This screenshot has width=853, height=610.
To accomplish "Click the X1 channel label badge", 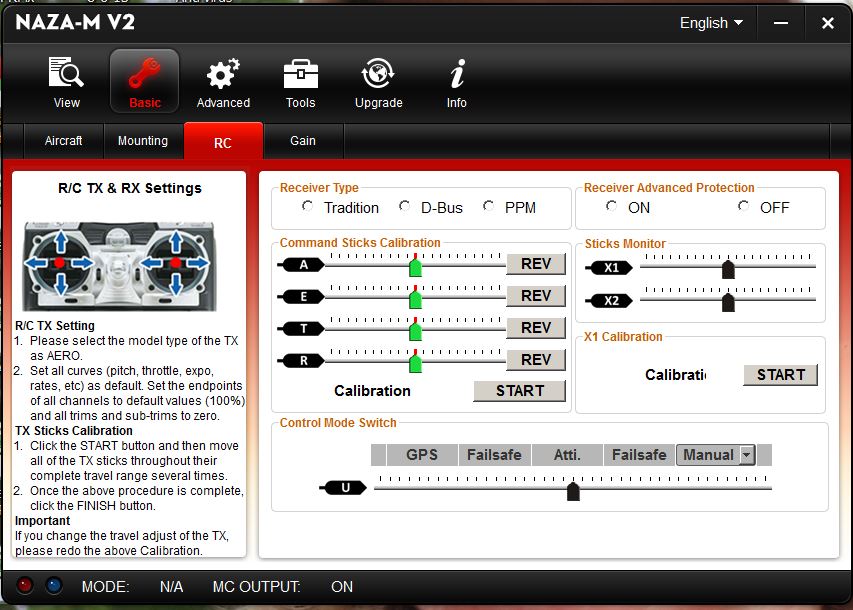I will pyautogui.click(x=609, y=268).
